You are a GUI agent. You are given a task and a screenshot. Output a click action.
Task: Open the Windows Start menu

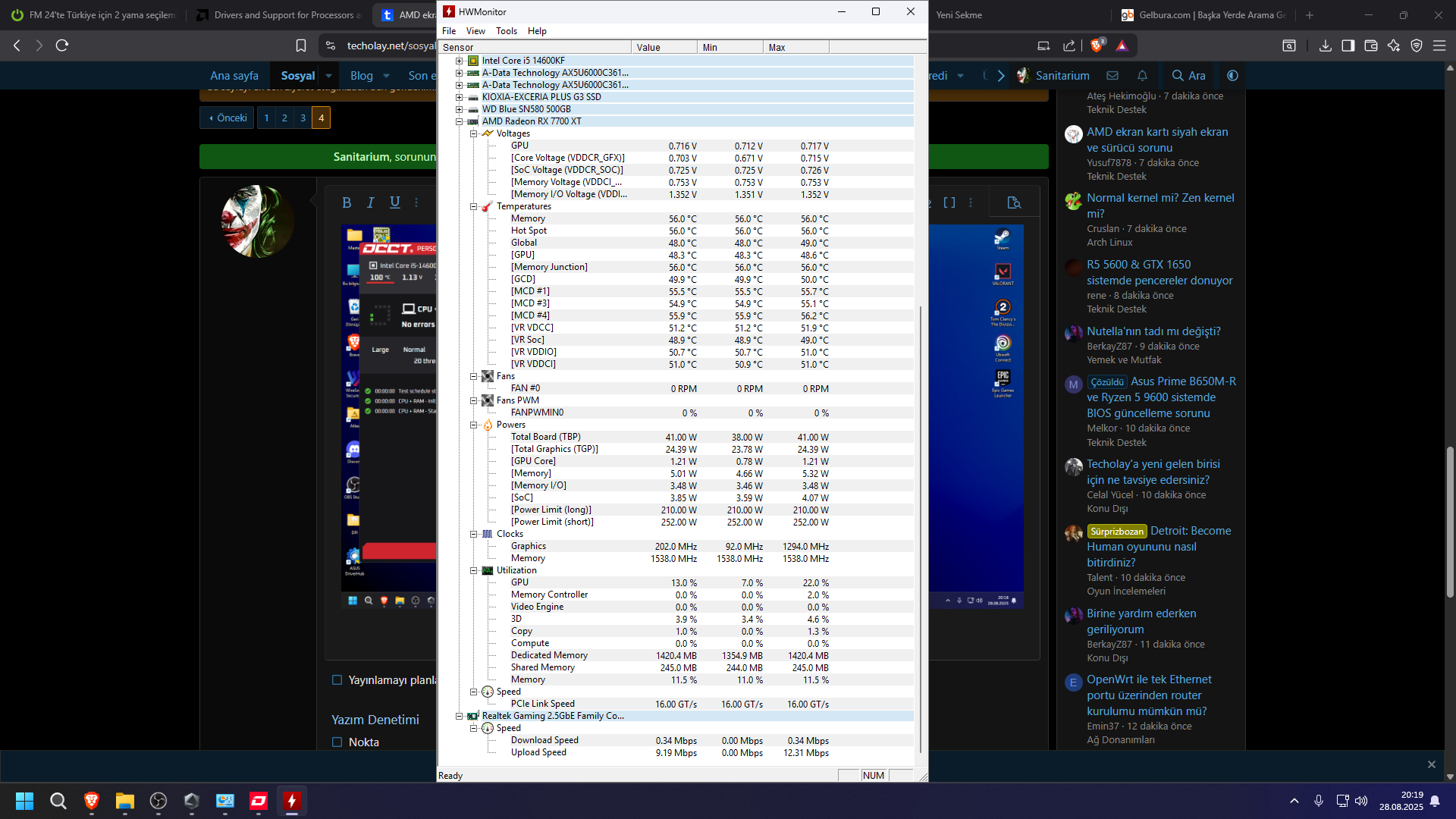pyautogui.click(x=25, y=801)
